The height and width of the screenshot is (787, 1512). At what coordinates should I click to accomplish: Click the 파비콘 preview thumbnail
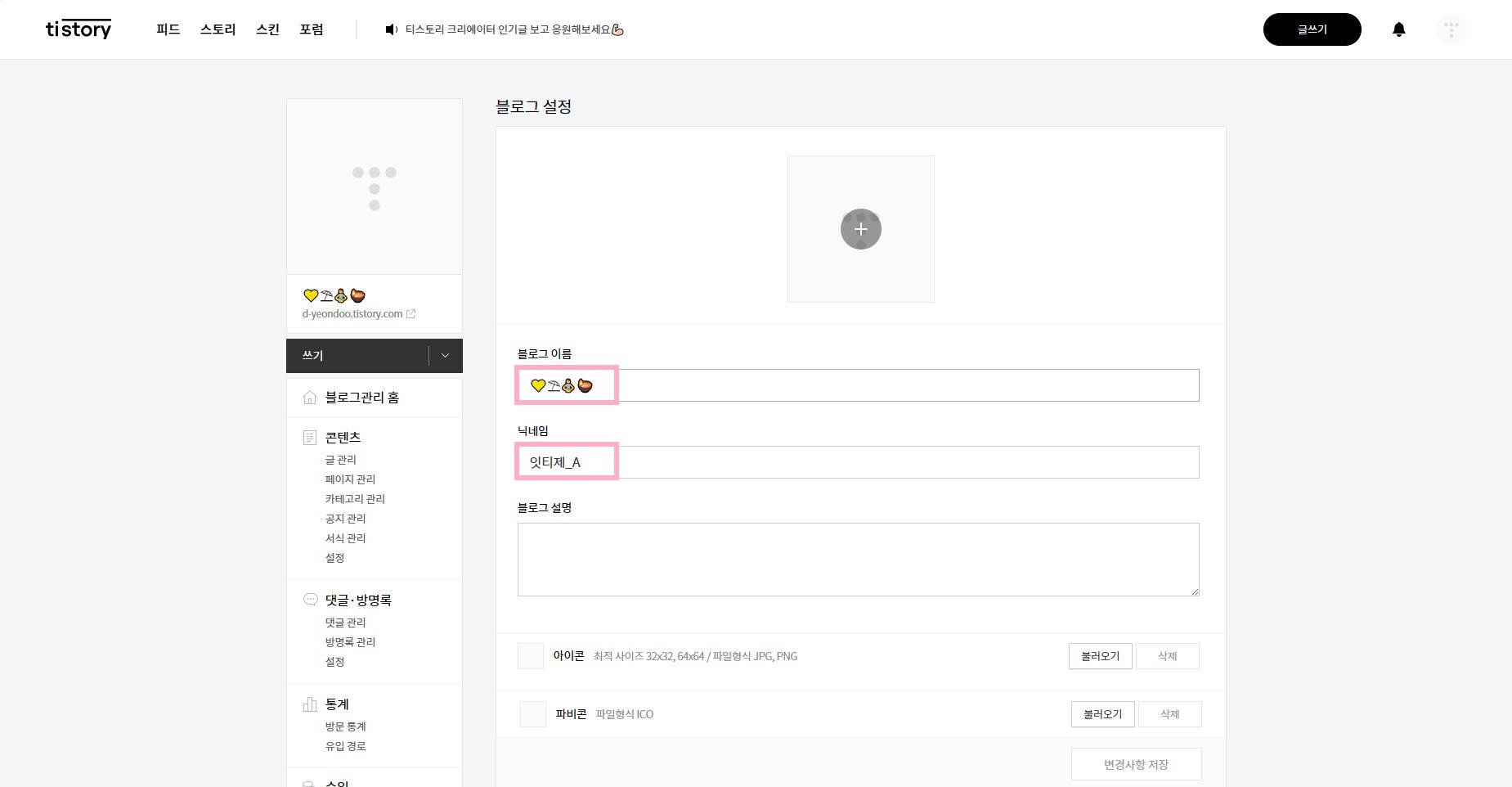click(533, 714)
